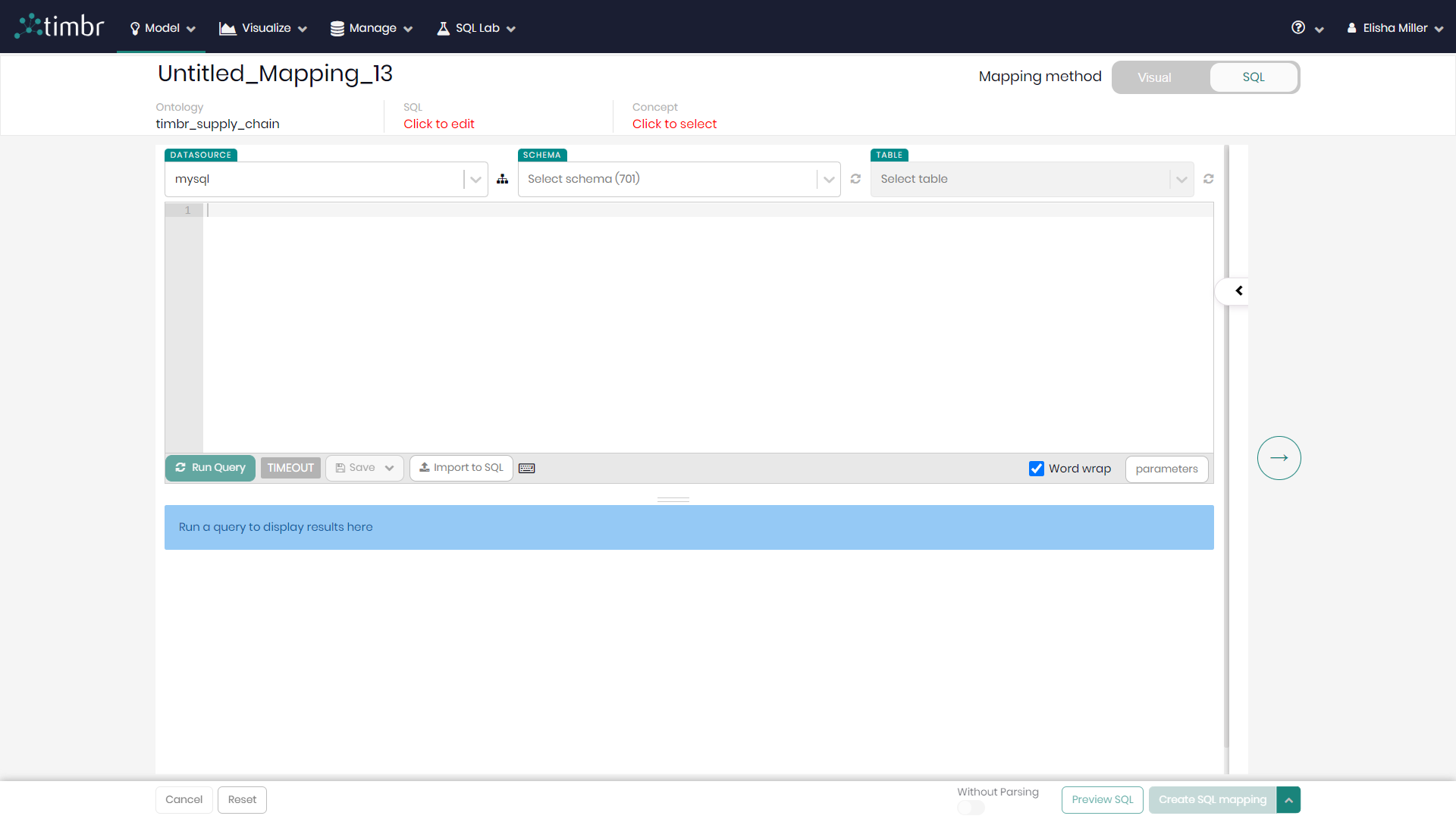1456x819 pixels.
Task: Open the help question mark menu
Action: [1298, 27]
